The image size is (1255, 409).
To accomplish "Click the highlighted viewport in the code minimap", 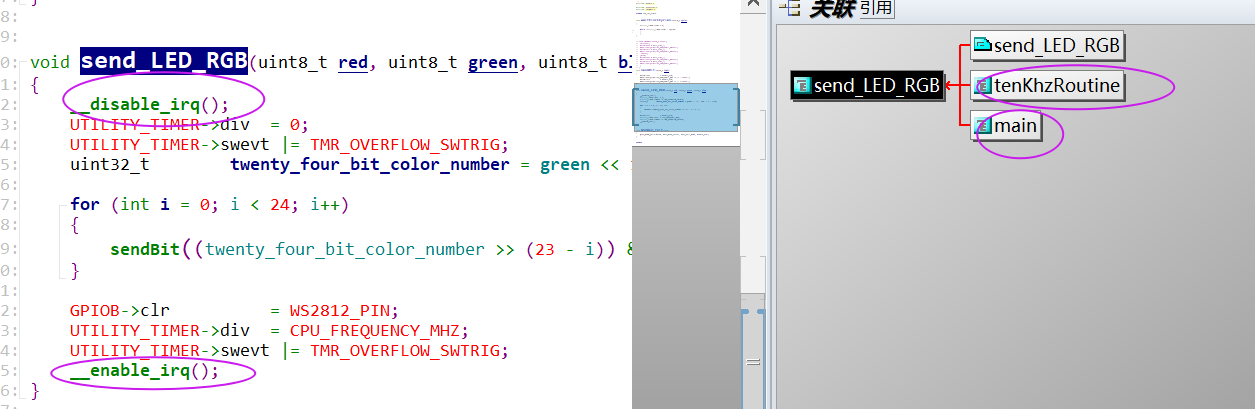I will coord(686,108).
